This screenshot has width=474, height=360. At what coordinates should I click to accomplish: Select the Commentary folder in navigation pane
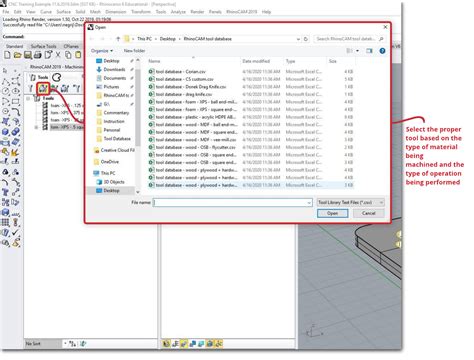click(x=115, y=113)
